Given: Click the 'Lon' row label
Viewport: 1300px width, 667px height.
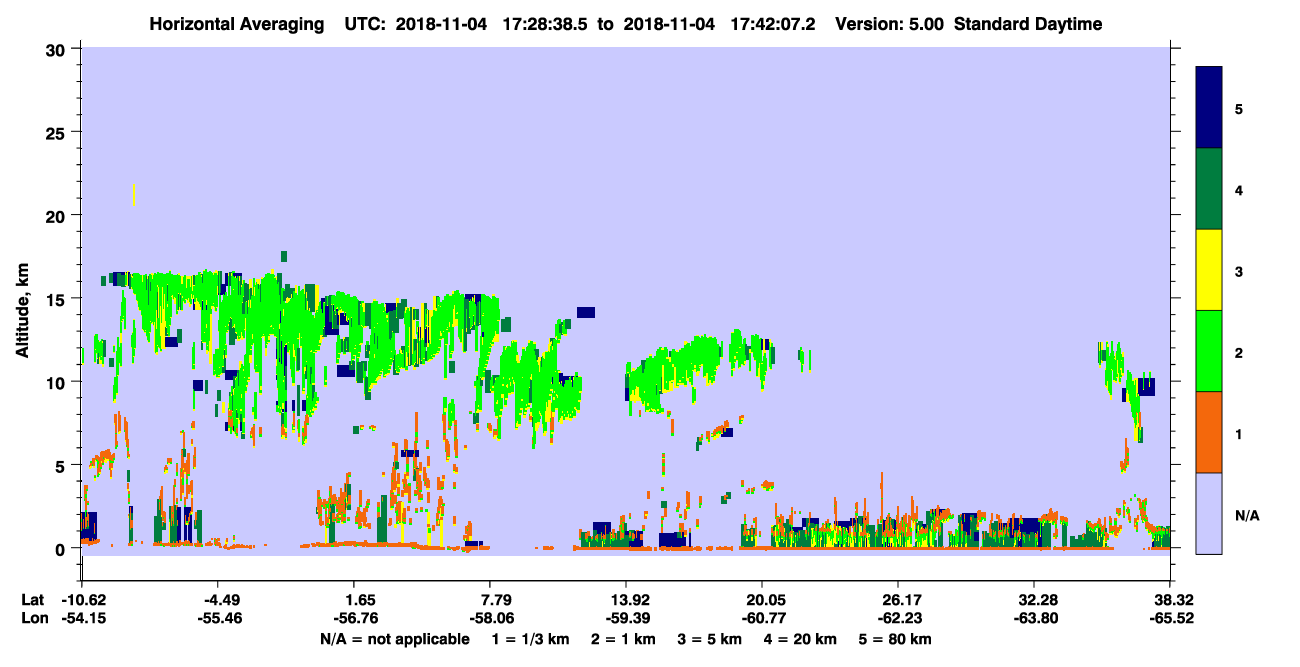Looking at the screenshot, I should point(33,619).
